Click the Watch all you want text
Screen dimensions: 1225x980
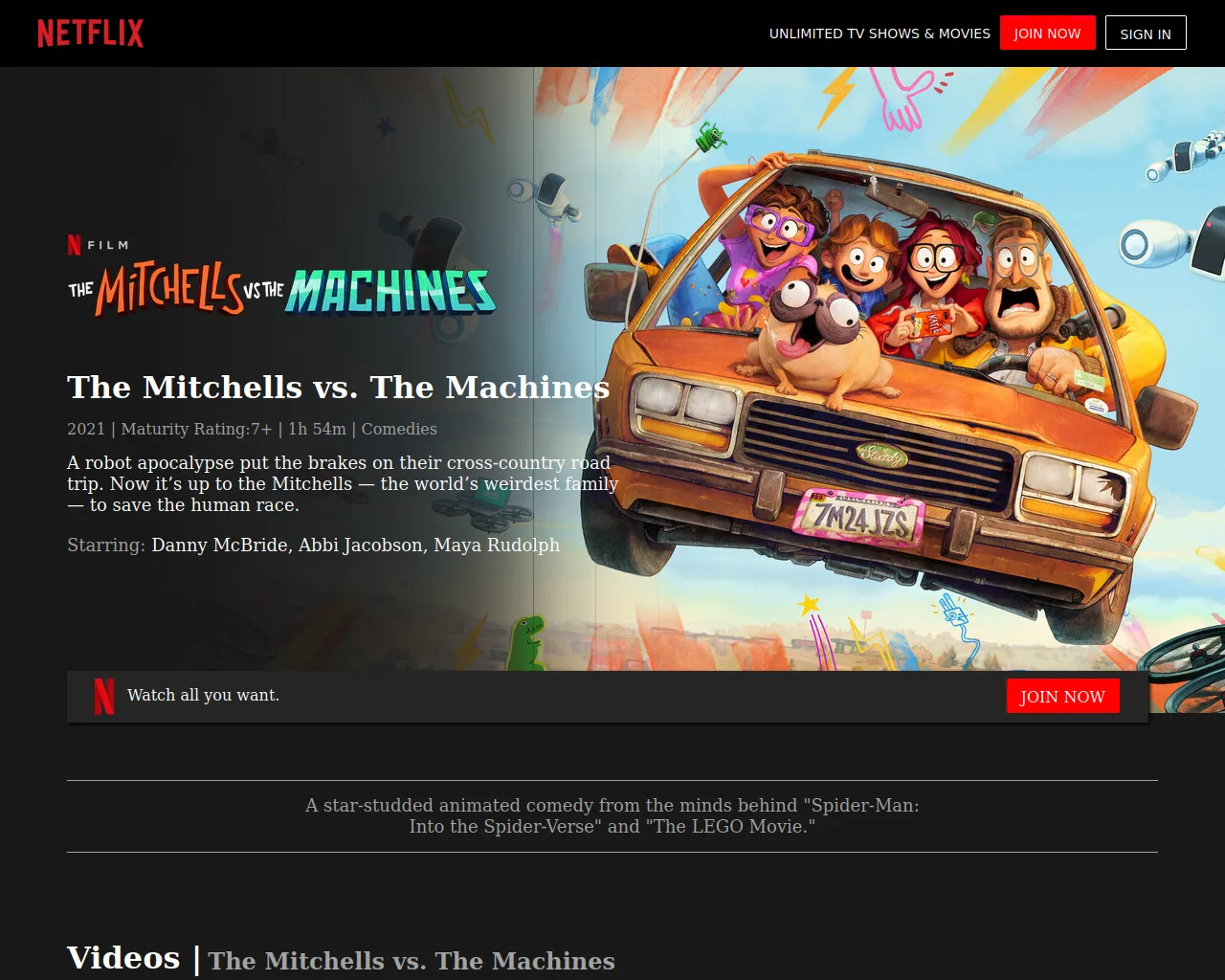pos(203,696)
